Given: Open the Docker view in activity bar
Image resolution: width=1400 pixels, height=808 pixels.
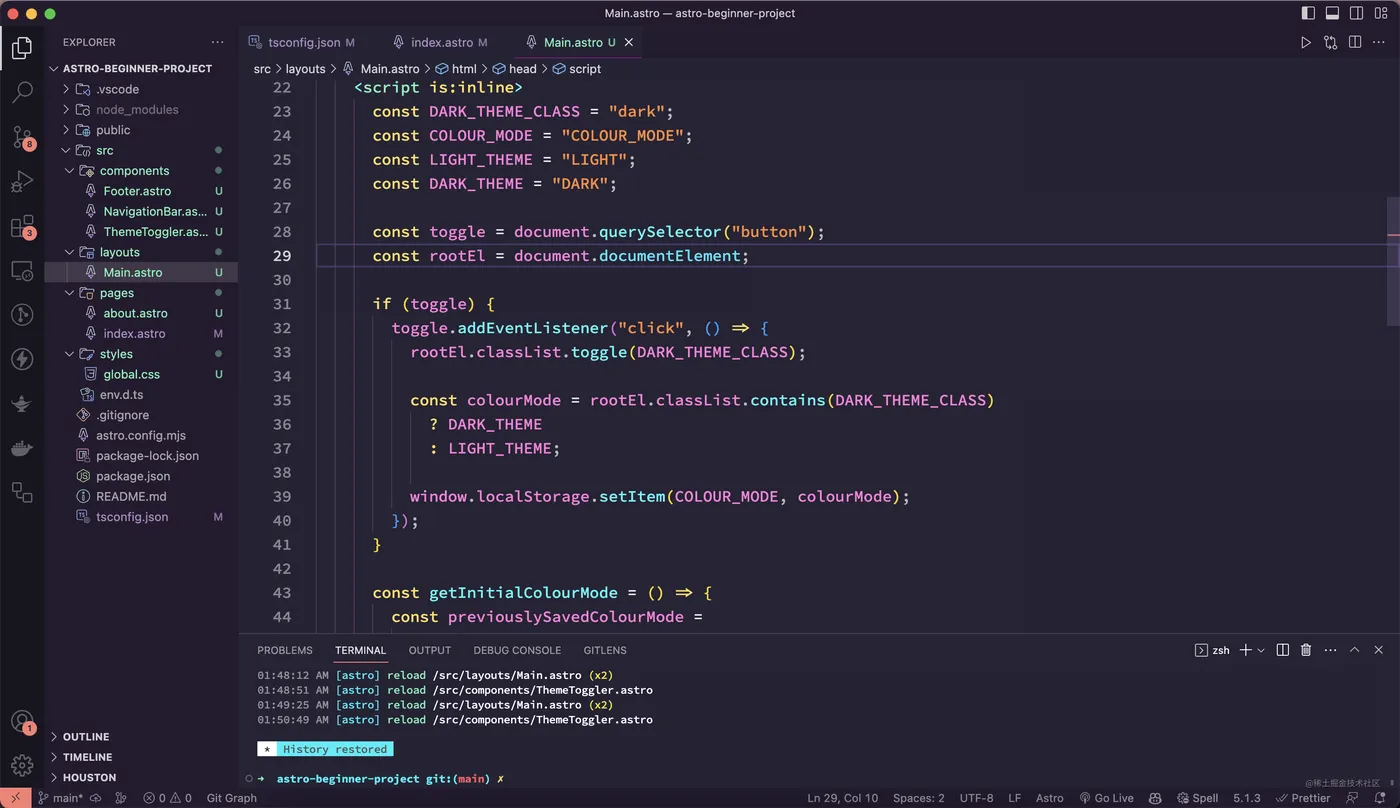Looking at the screenshot, I should tap(22, 448).
